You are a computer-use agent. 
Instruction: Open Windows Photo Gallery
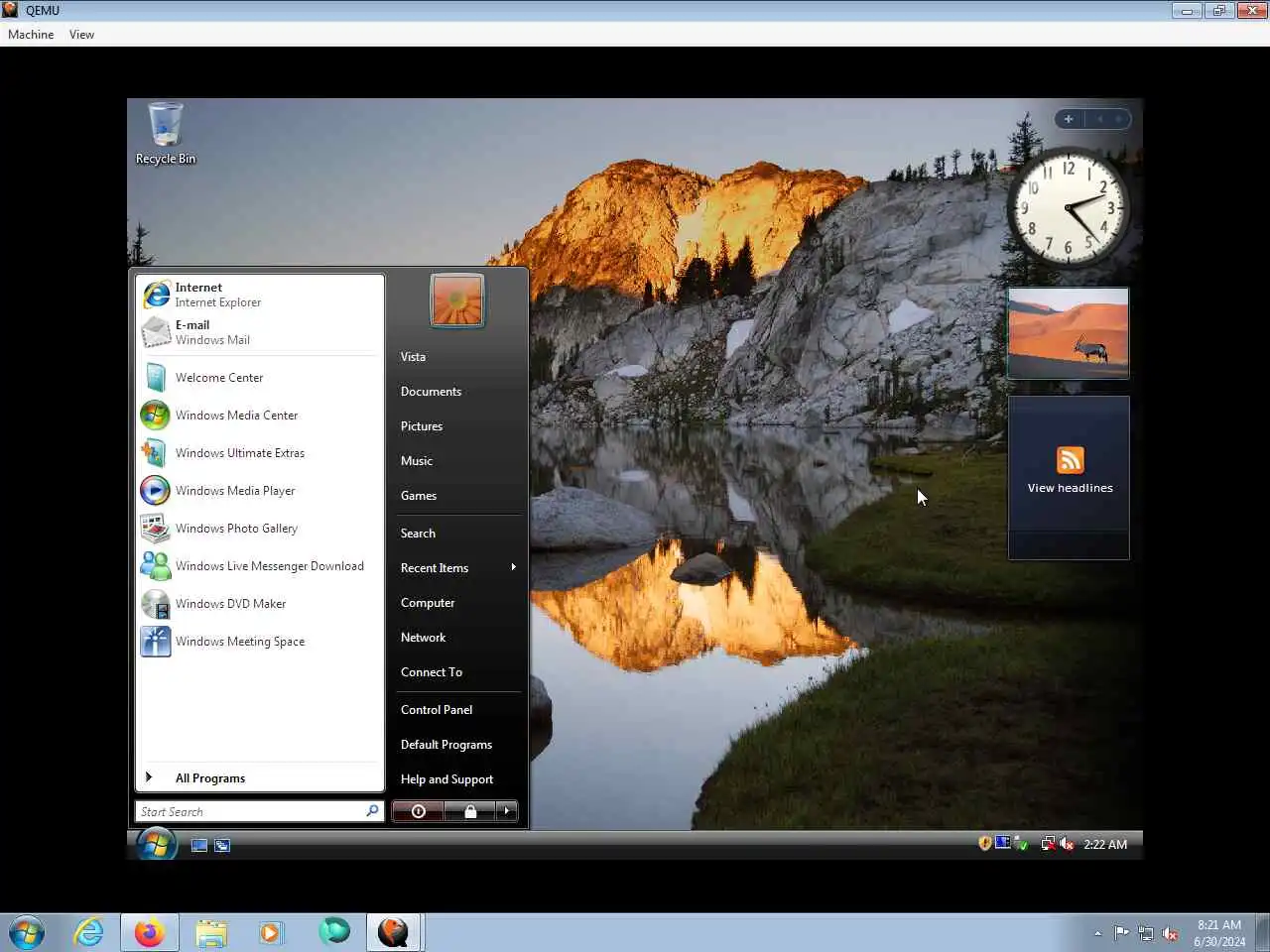[258, 529]
